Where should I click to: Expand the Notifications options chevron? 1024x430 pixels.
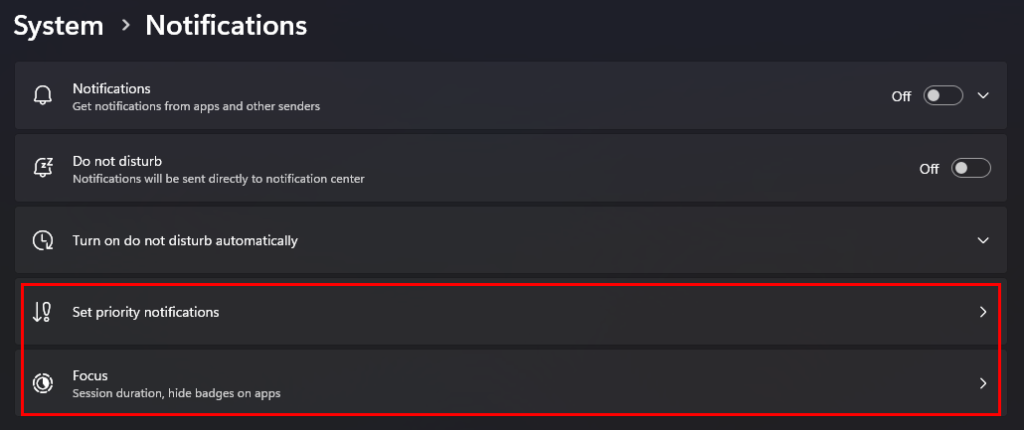tap(983, 96)
